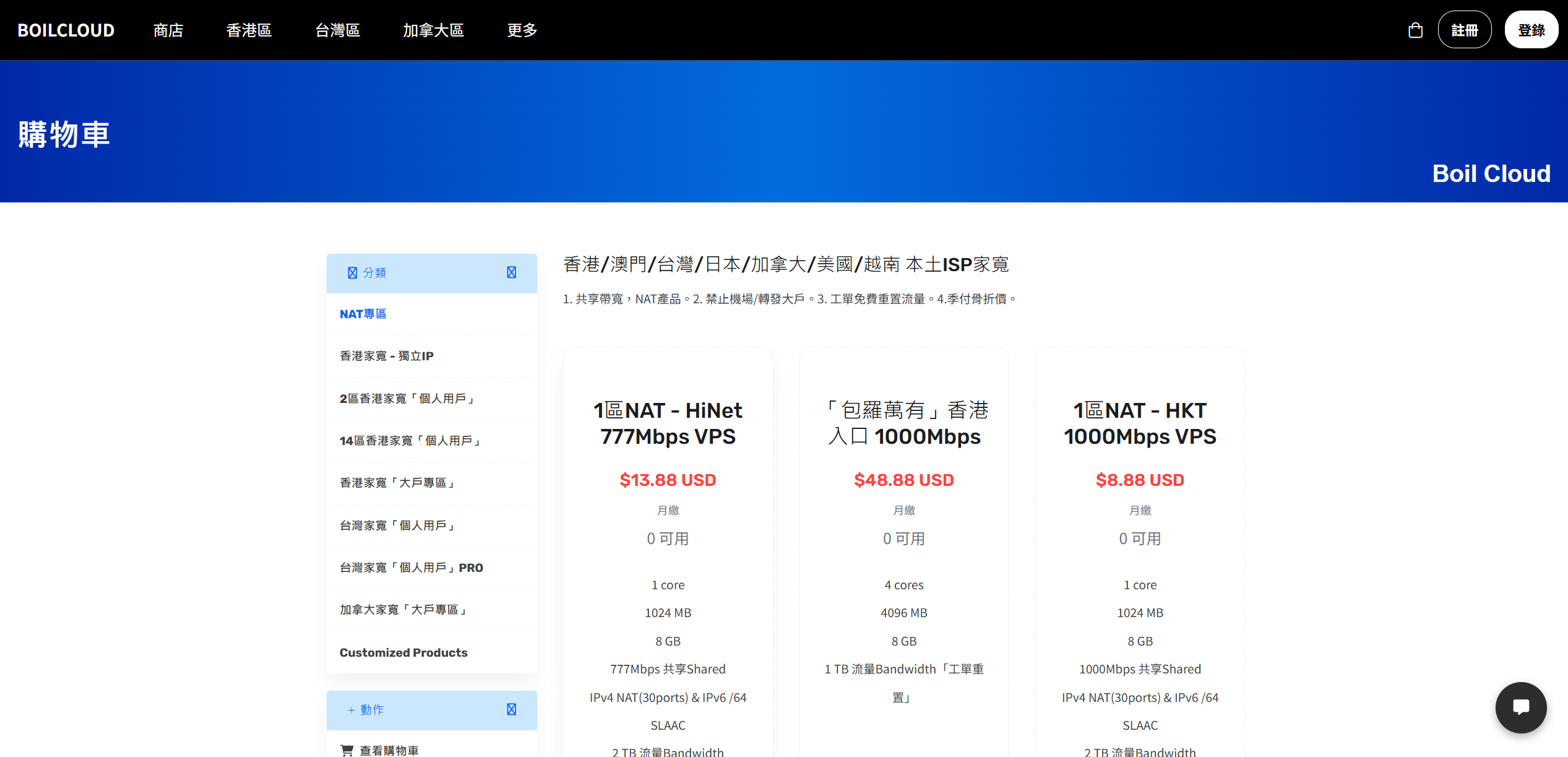The image size is (1568, 757).
Task: Click the $13.88 USD price
Action: (x=668, y=480)
